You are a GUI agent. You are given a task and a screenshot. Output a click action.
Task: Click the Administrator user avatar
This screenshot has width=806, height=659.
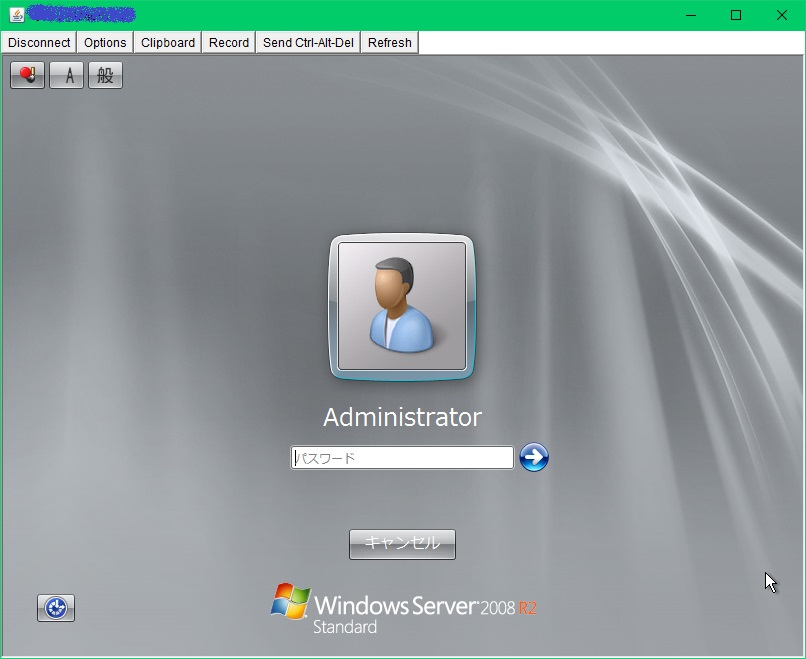coord(402,307)
